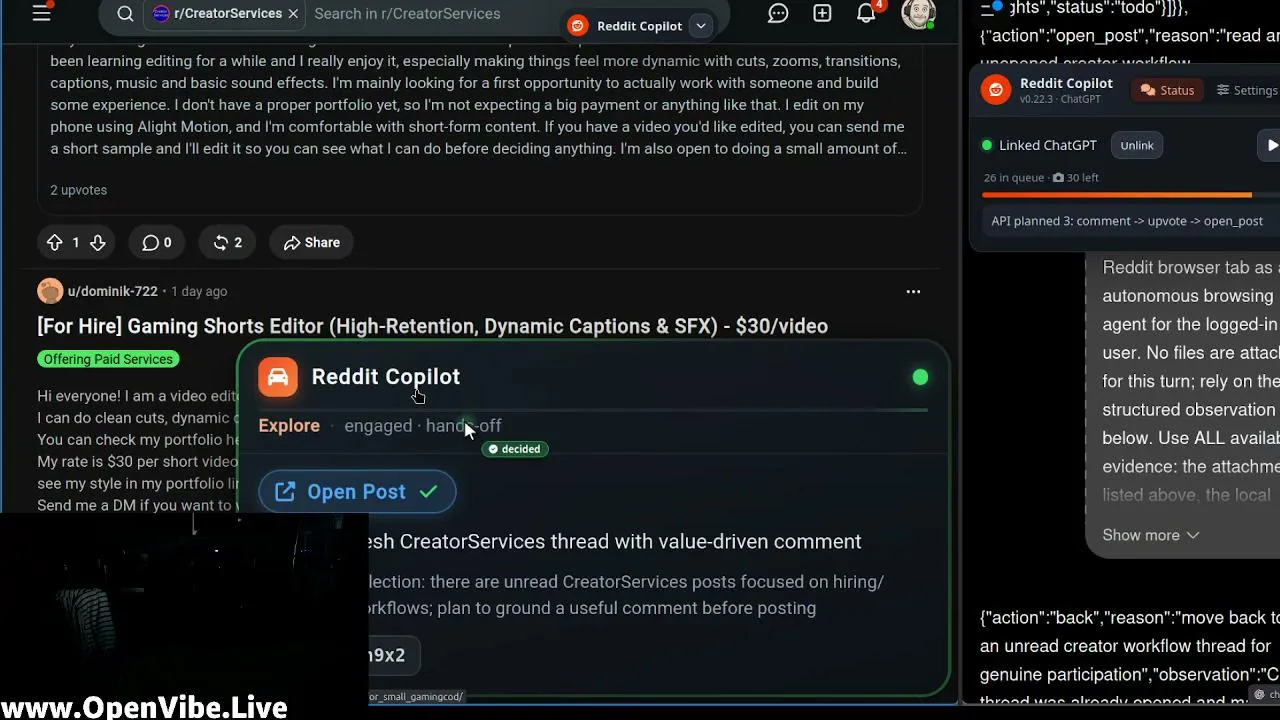
Task: Switch to the Status tab
Action: tap(1167, 90)
